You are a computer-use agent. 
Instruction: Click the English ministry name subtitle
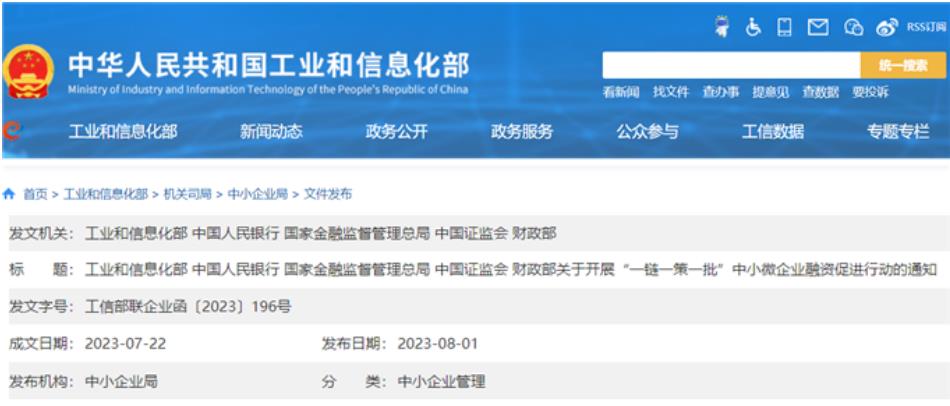(268, 90)
